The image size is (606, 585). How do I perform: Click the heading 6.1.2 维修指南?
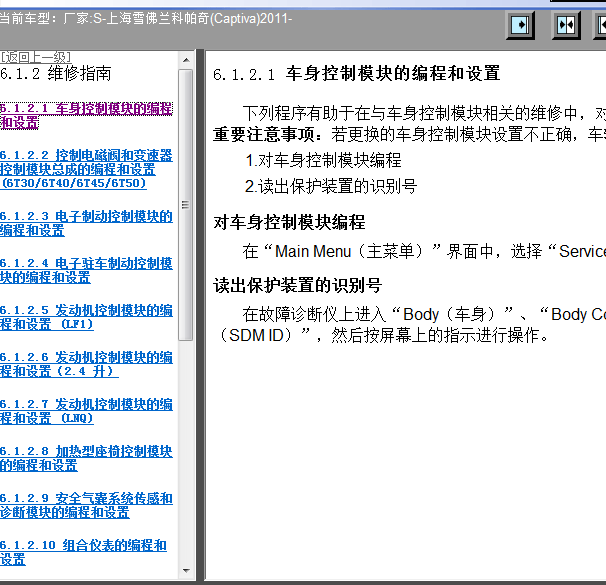(56, 73)
